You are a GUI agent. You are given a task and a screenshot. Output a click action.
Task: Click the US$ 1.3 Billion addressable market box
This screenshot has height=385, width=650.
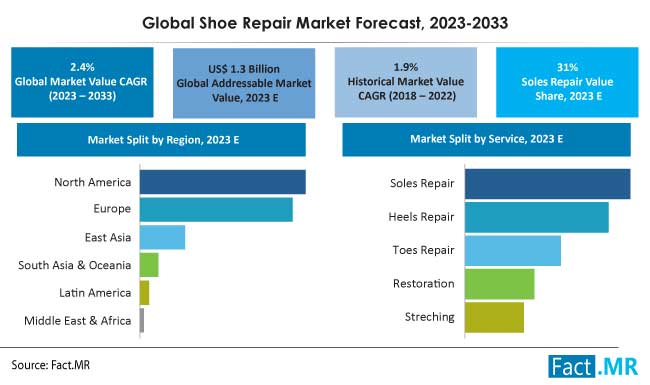[x=244, y=83]
